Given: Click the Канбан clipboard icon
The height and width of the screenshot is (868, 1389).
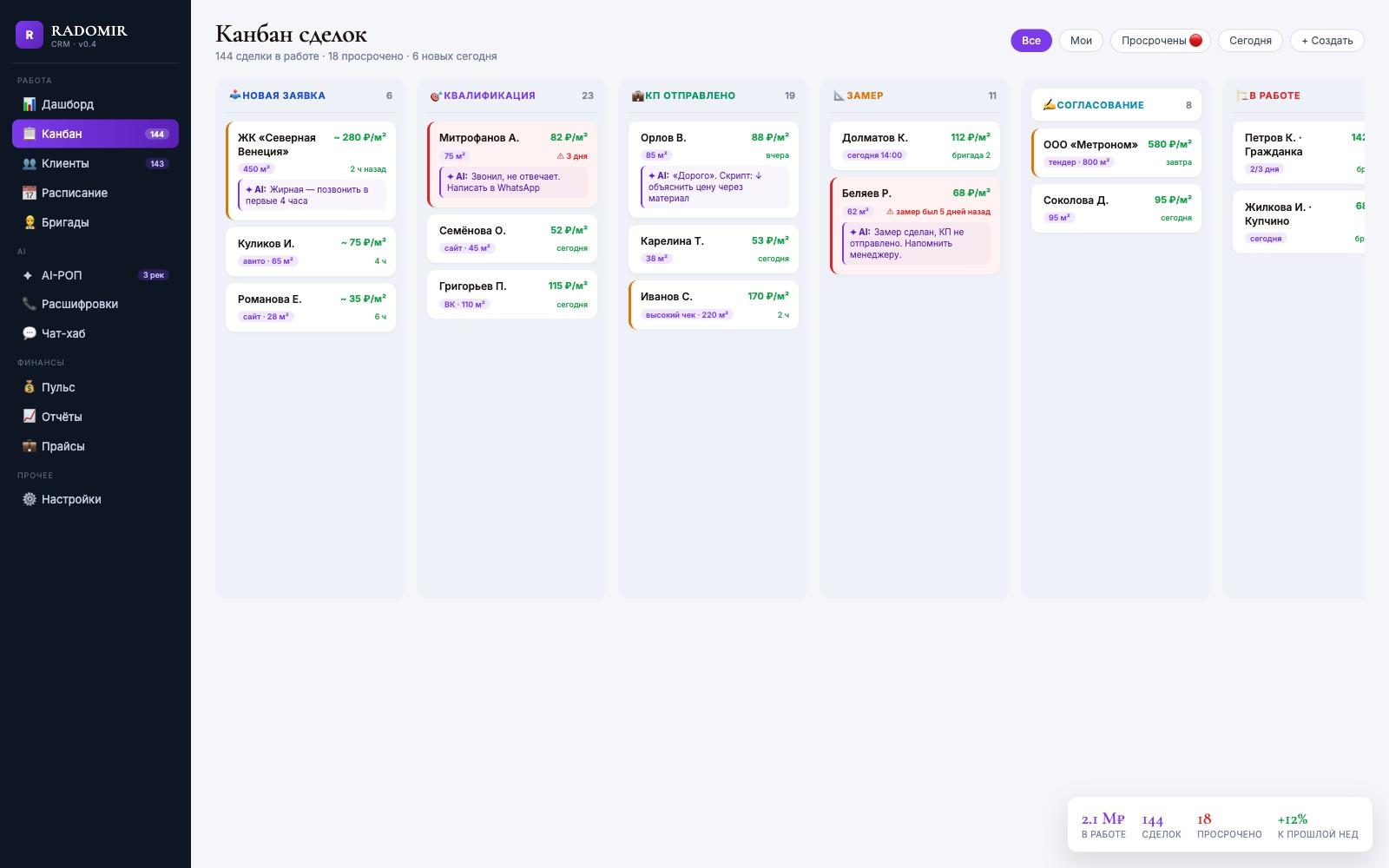Looking at the screenshot, I should [30, 134].
